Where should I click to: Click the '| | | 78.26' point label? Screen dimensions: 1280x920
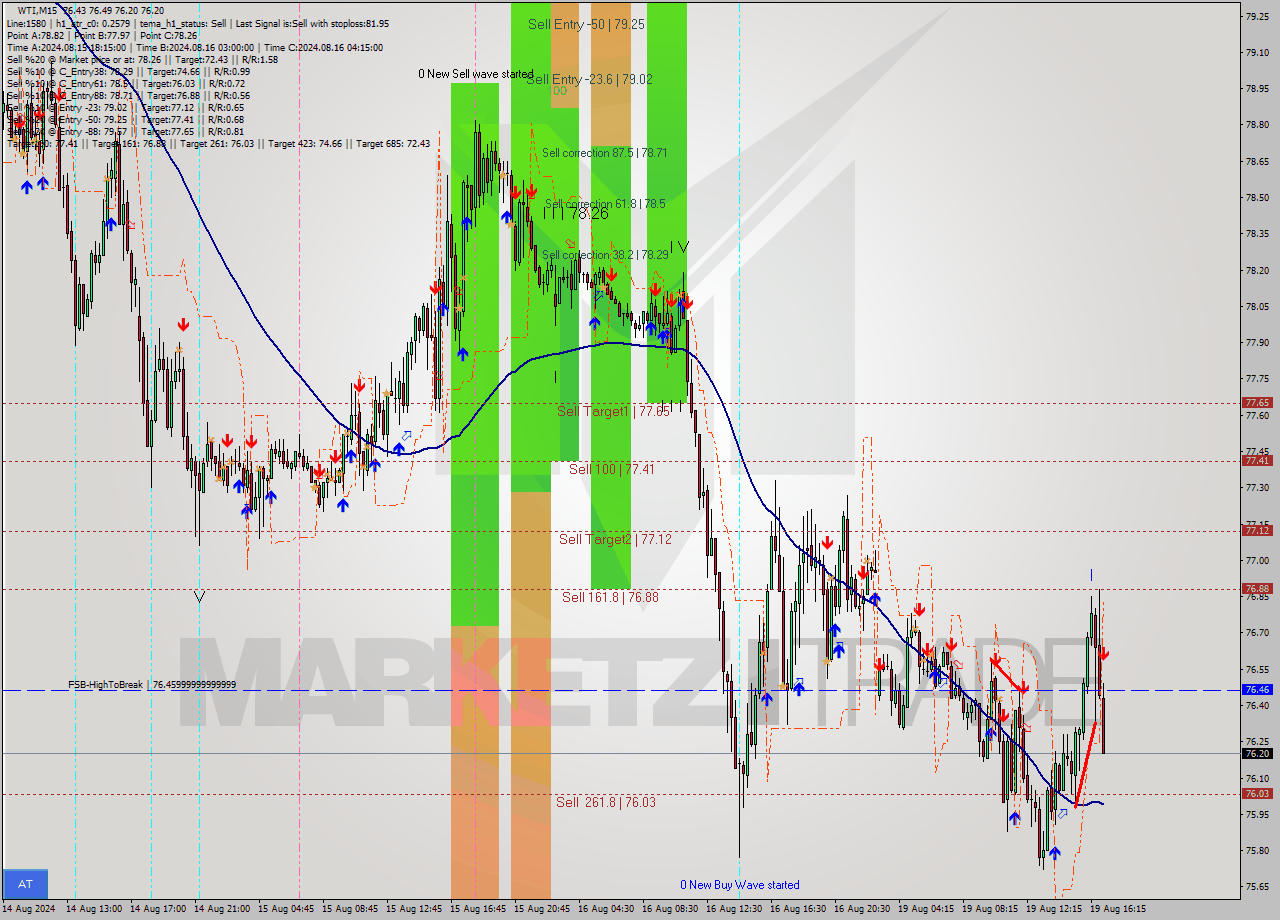576,213
